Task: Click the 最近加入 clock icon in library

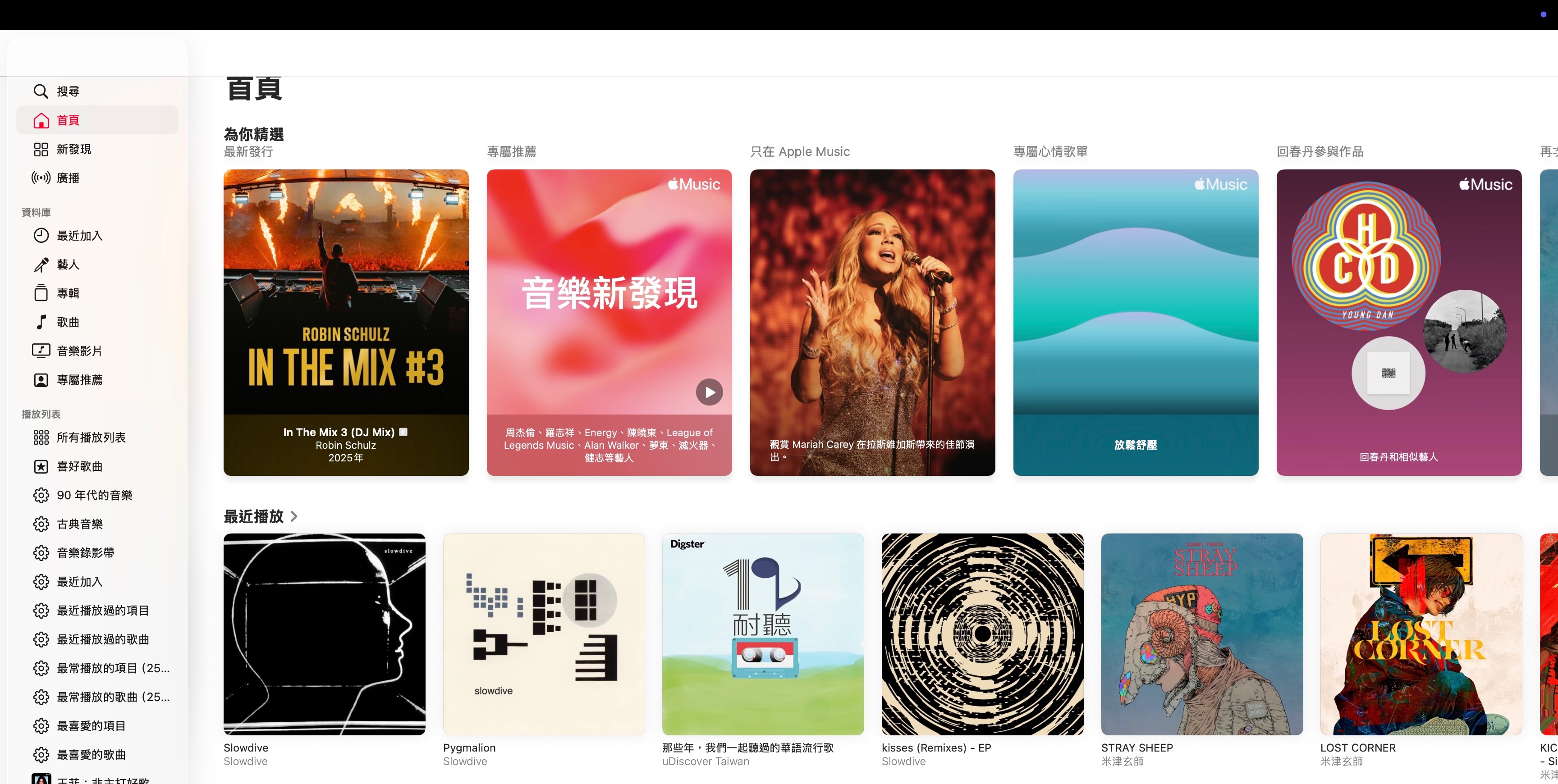Action: pyautogui.click(x=41, y=236)
